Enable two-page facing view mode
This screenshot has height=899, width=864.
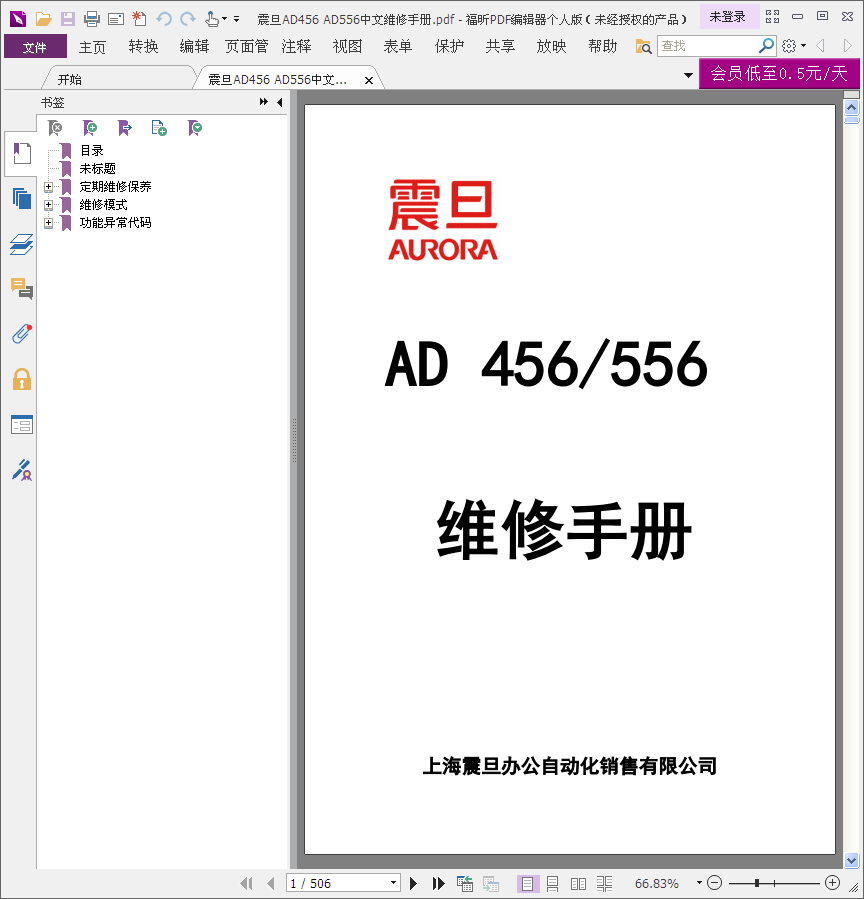(578, 884)
